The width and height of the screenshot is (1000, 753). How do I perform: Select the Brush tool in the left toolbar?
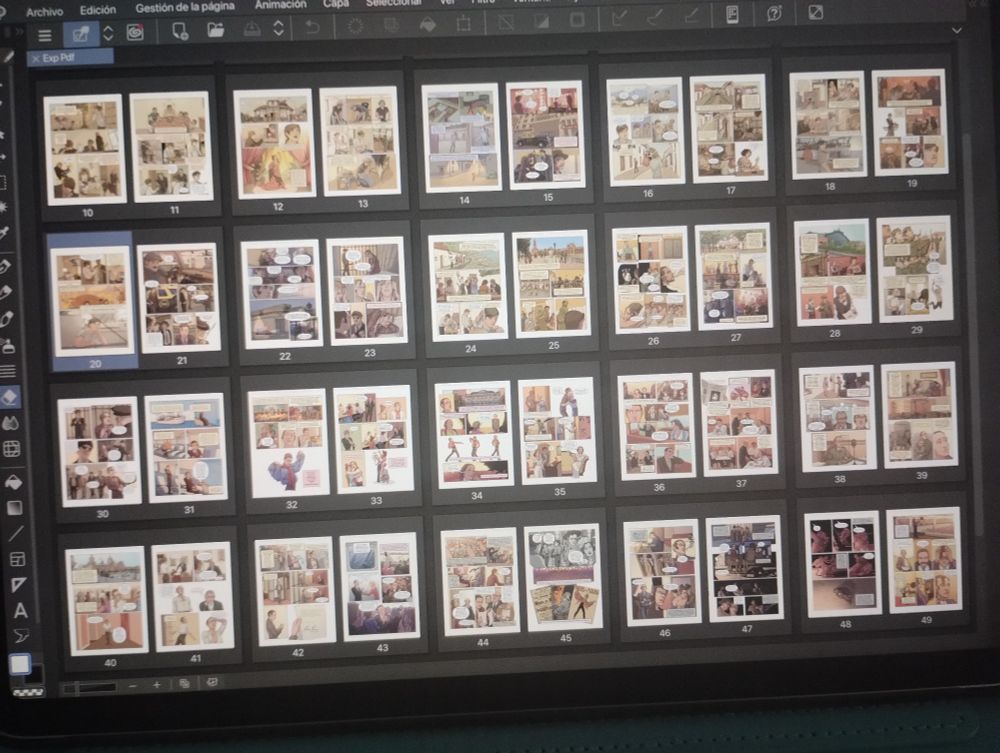coord(7,319)
